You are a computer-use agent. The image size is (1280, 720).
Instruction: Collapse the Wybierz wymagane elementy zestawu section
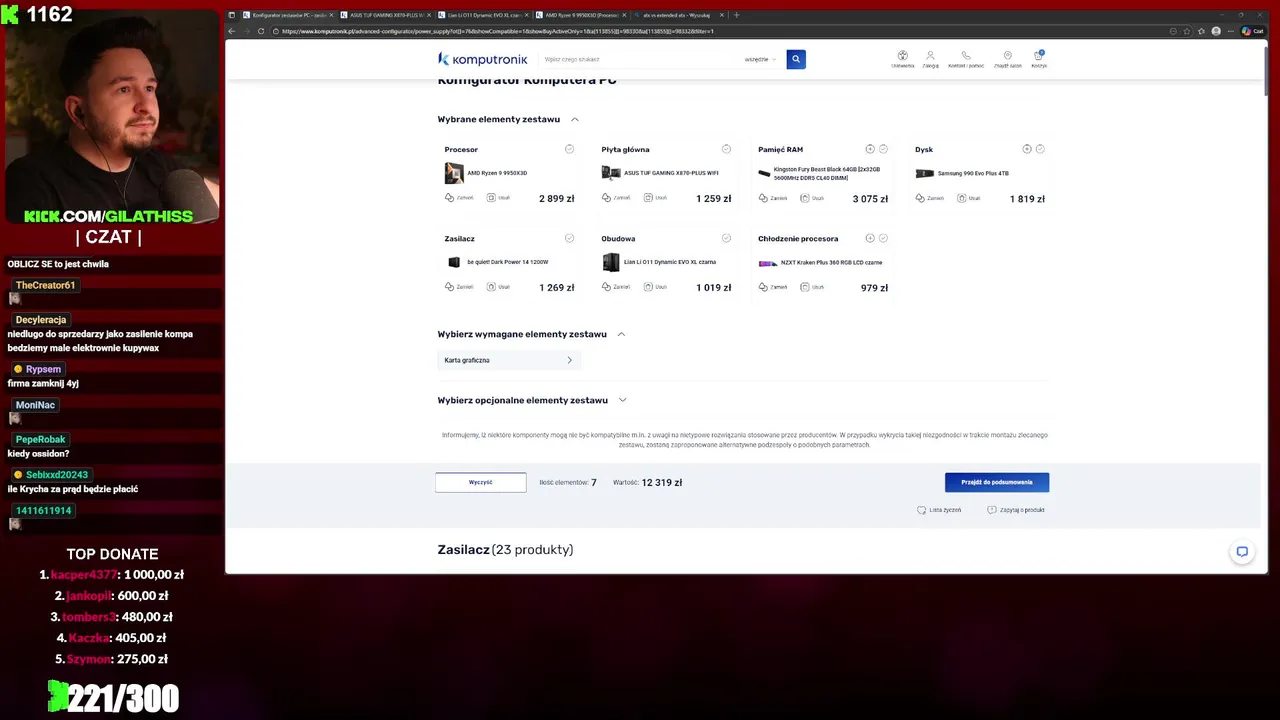tap(621, 334)
